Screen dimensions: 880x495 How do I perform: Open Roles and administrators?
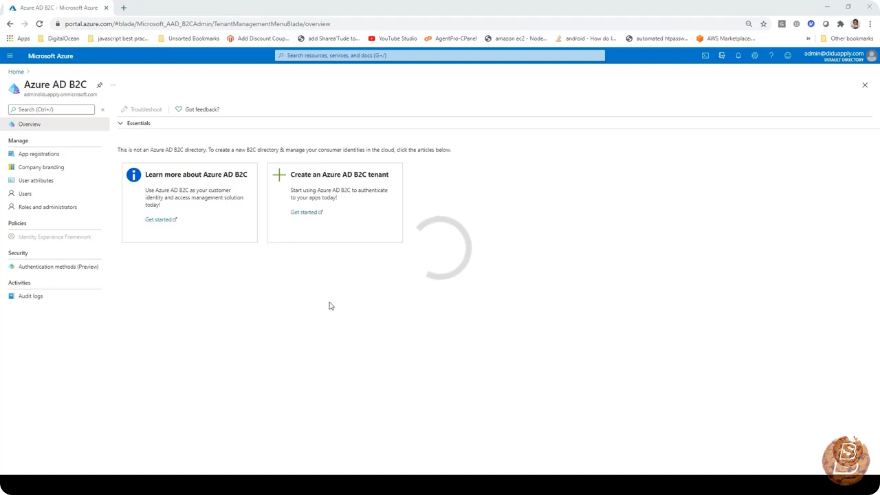47,207
